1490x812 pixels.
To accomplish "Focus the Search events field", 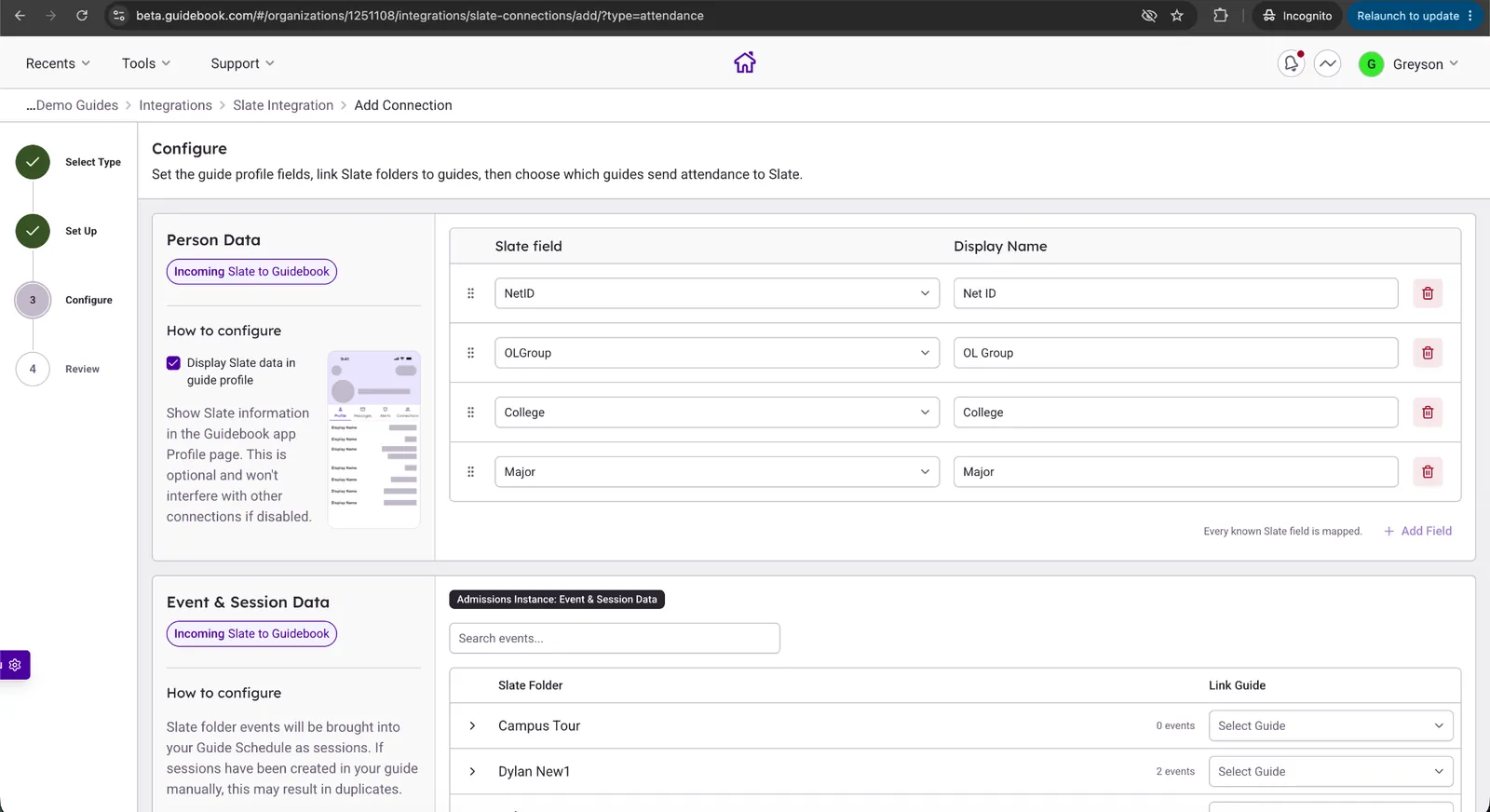I will [615, 639].
